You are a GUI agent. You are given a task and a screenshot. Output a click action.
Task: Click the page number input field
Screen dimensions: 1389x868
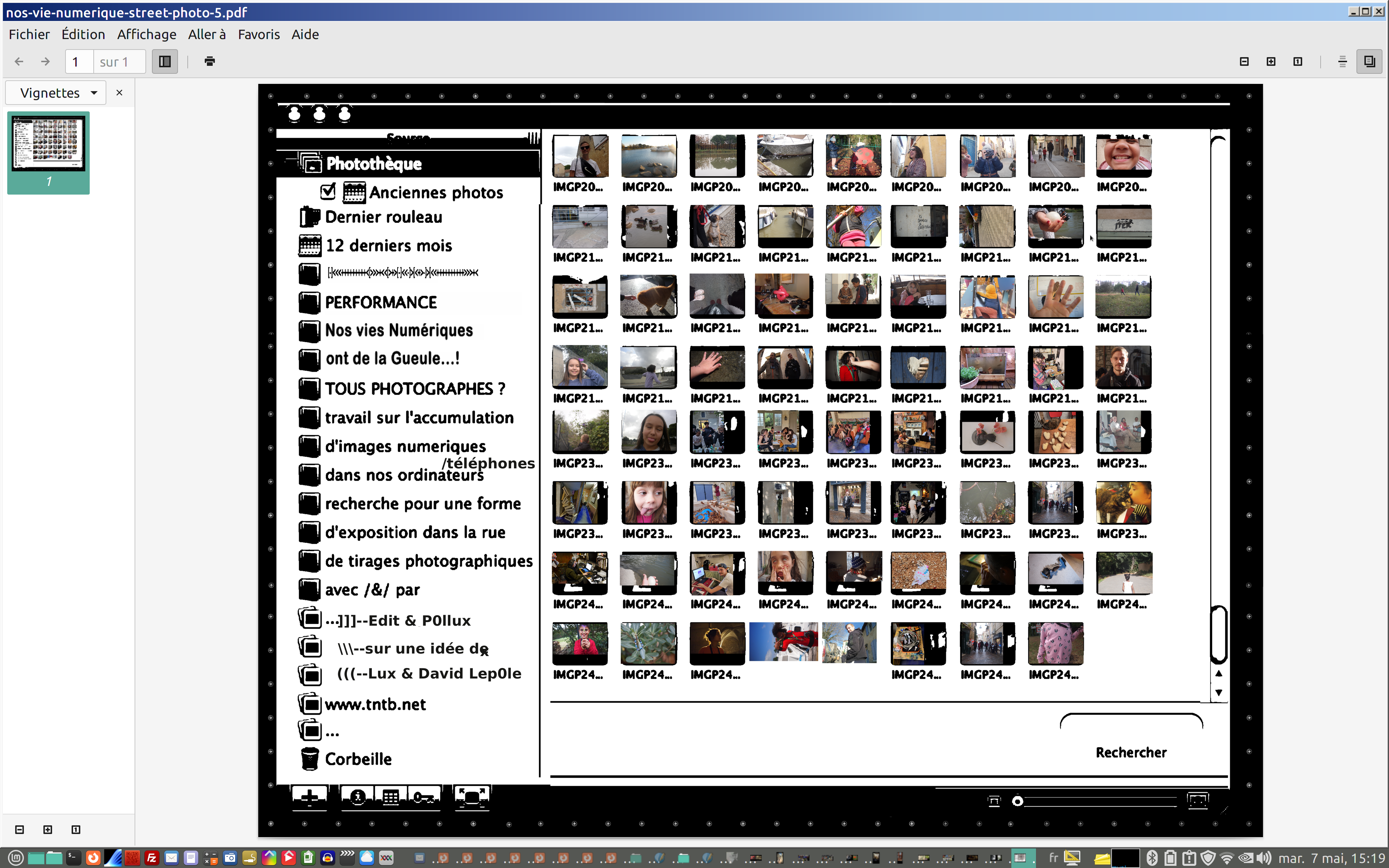[79, 61]
